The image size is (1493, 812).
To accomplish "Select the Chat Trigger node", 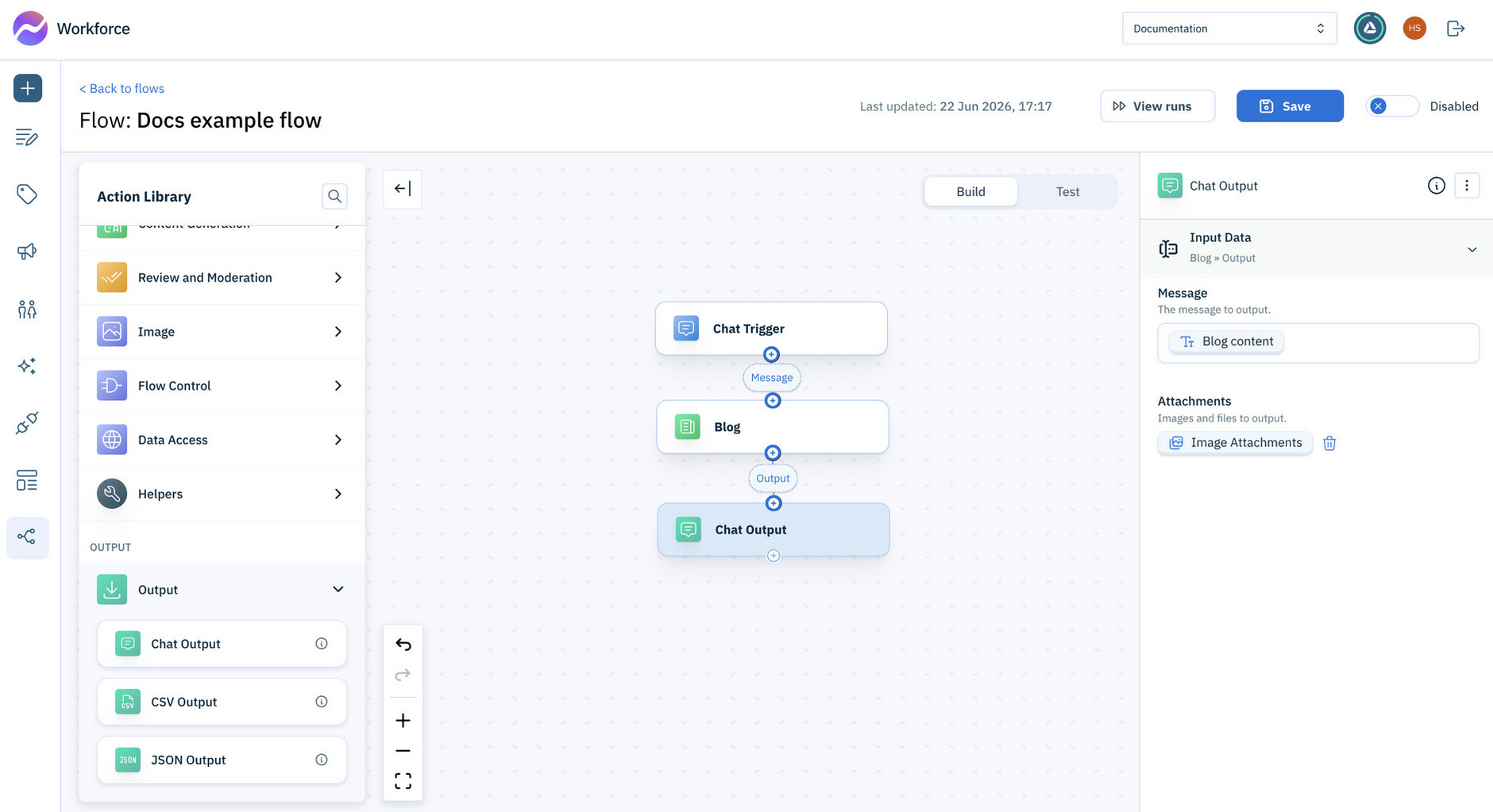I will coord(771,329).
